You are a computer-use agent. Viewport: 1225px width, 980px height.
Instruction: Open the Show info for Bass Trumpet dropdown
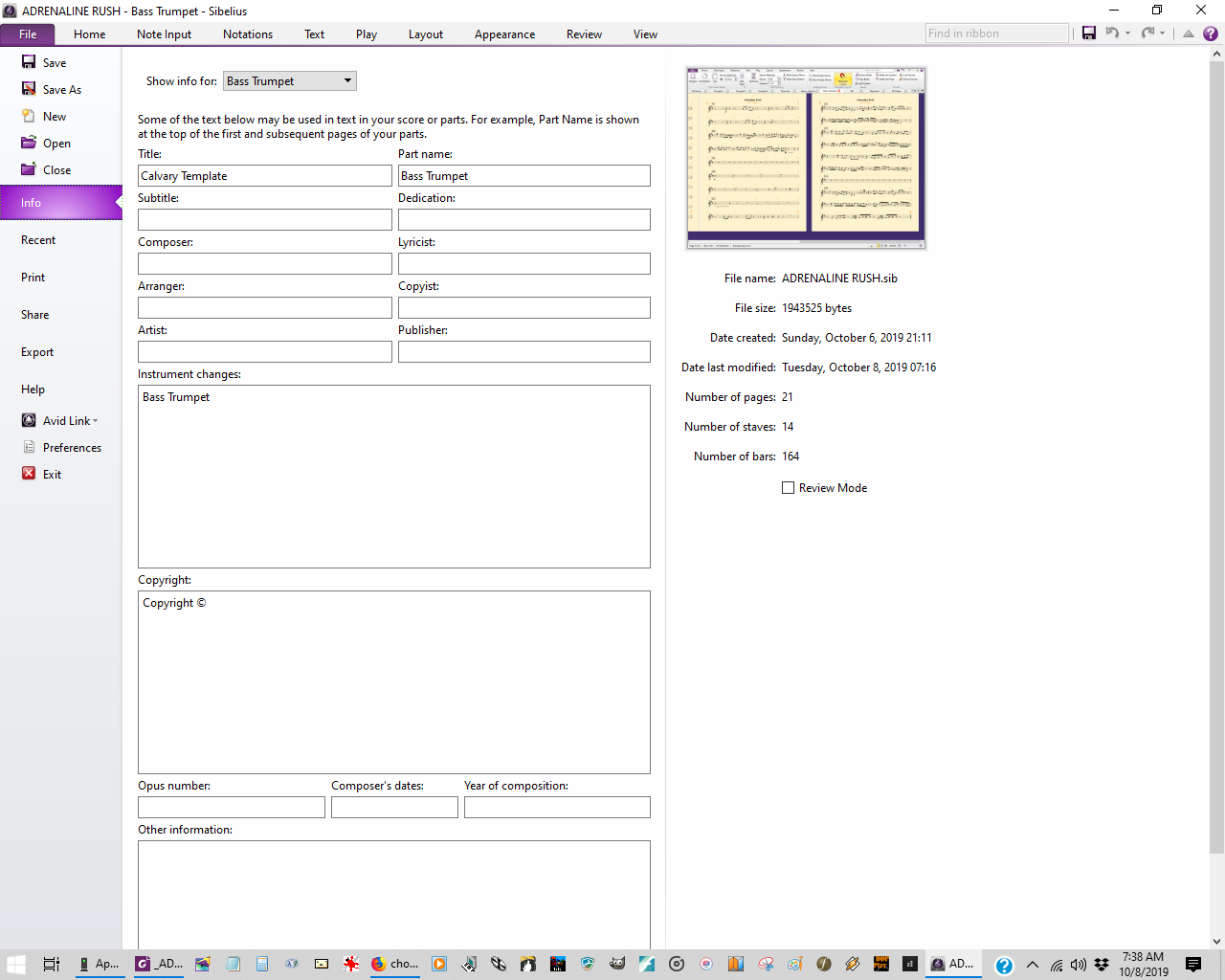point(290,81)
